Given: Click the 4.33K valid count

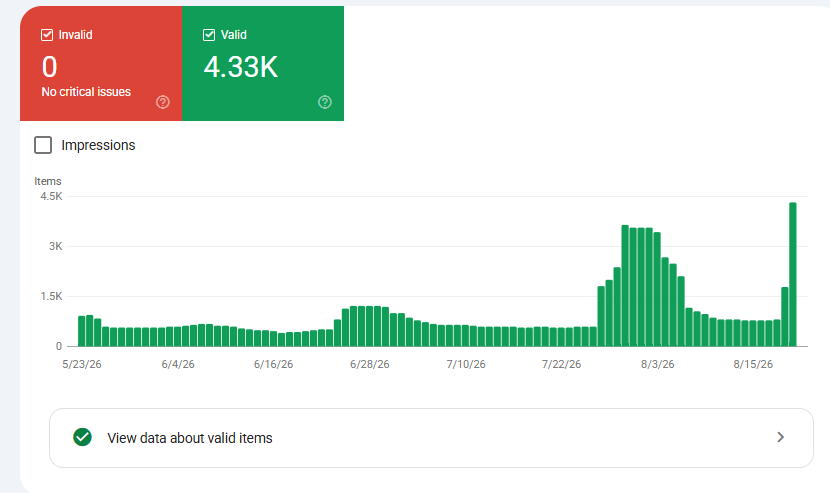Looking at the screenshot, I should coord(241,67).
